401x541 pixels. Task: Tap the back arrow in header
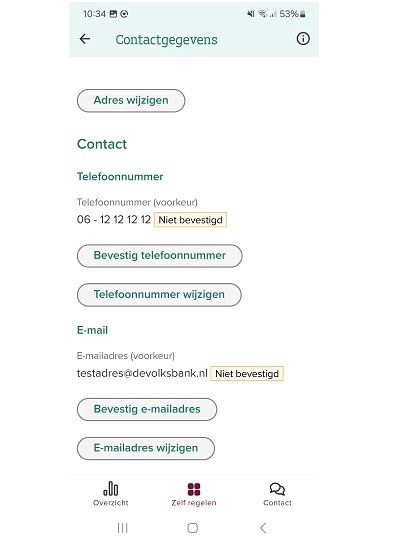click(85, 39)
